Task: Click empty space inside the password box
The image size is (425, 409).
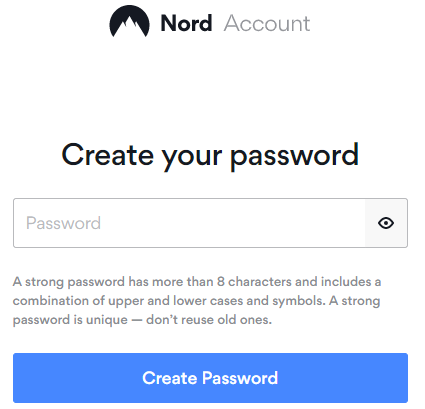Action: pyautogui.click(x=233, y=223)
